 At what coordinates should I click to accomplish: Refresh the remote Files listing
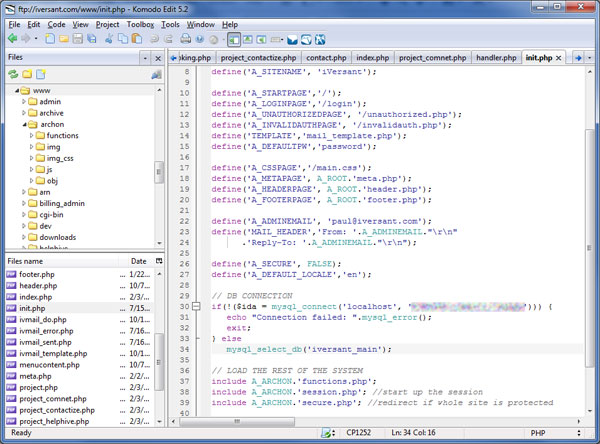13,74
